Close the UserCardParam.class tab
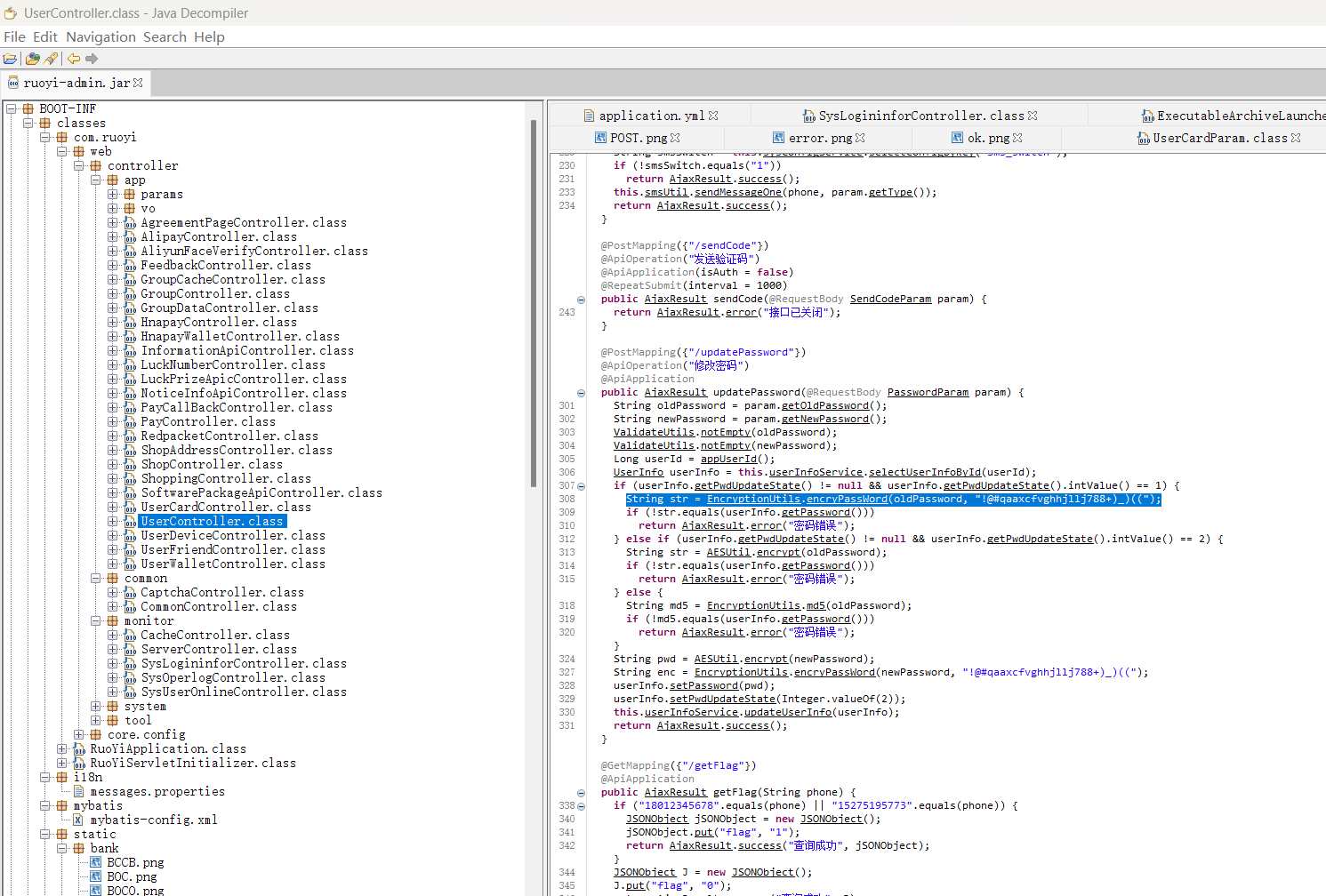 click(x=1296, y=138)
